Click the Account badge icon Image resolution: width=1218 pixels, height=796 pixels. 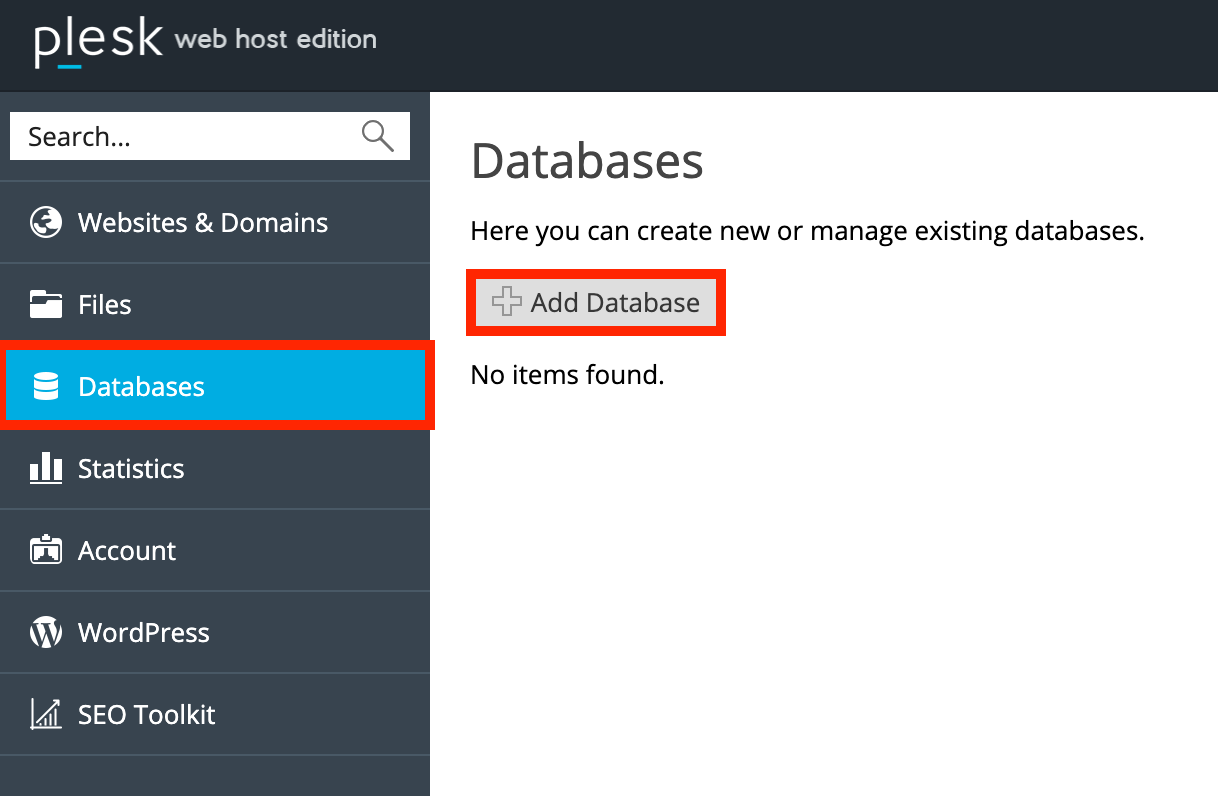[x=46, y=551]
